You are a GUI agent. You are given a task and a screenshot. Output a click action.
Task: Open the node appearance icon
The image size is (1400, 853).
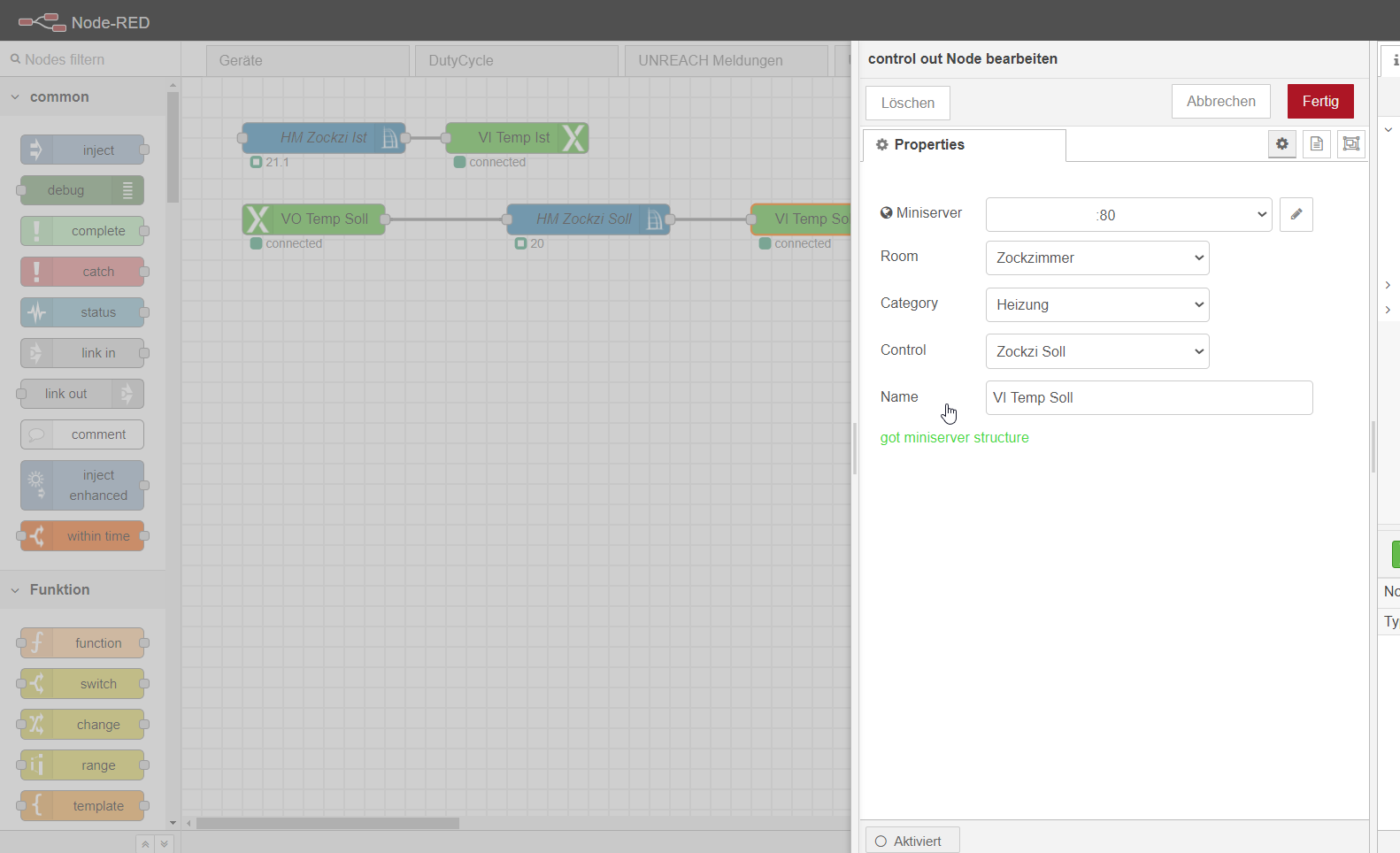click(1350, 143)
